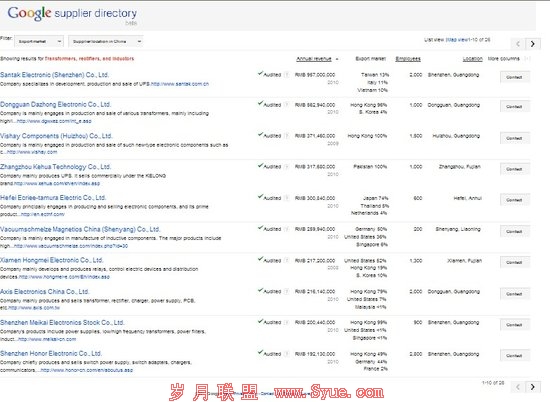Click Audited checkmark for Dongguan Dazhong
Image resolution: width=550 pixels, height=402 pixels.
[x=260, y=104]
